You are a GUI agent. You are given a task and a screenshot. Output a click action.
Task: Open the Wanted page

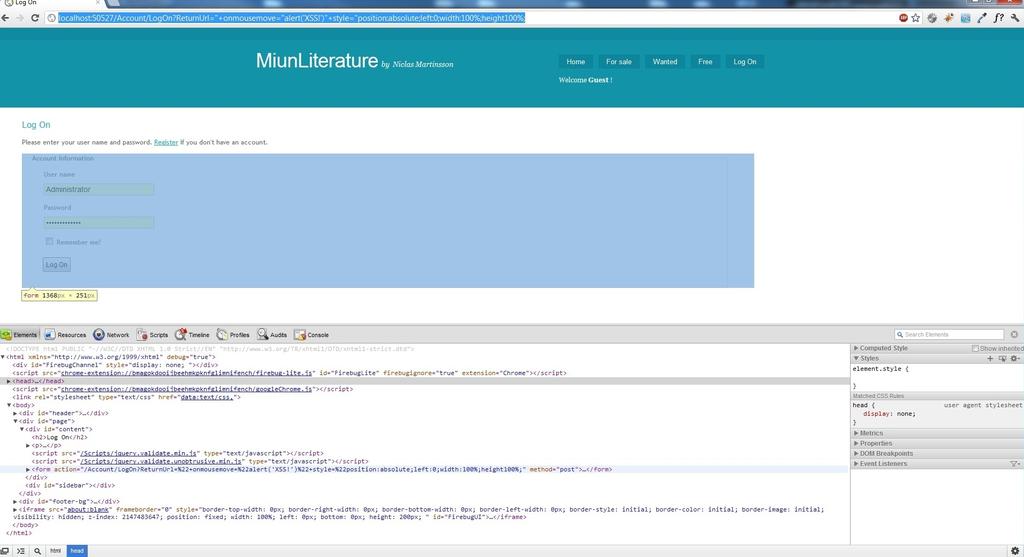point(665,61)
